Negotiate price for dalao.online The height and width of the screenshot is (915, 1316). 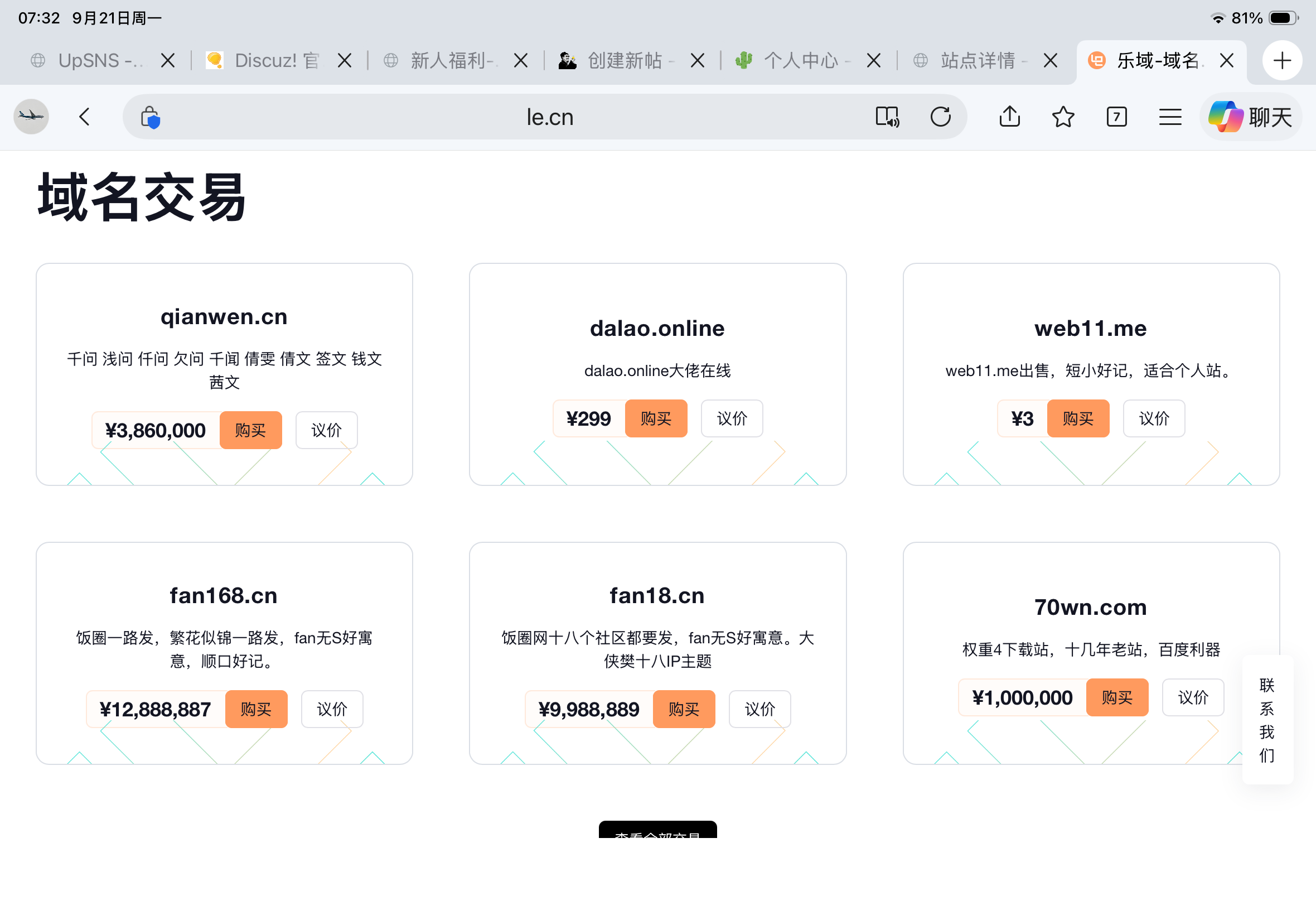click(732, 418)
